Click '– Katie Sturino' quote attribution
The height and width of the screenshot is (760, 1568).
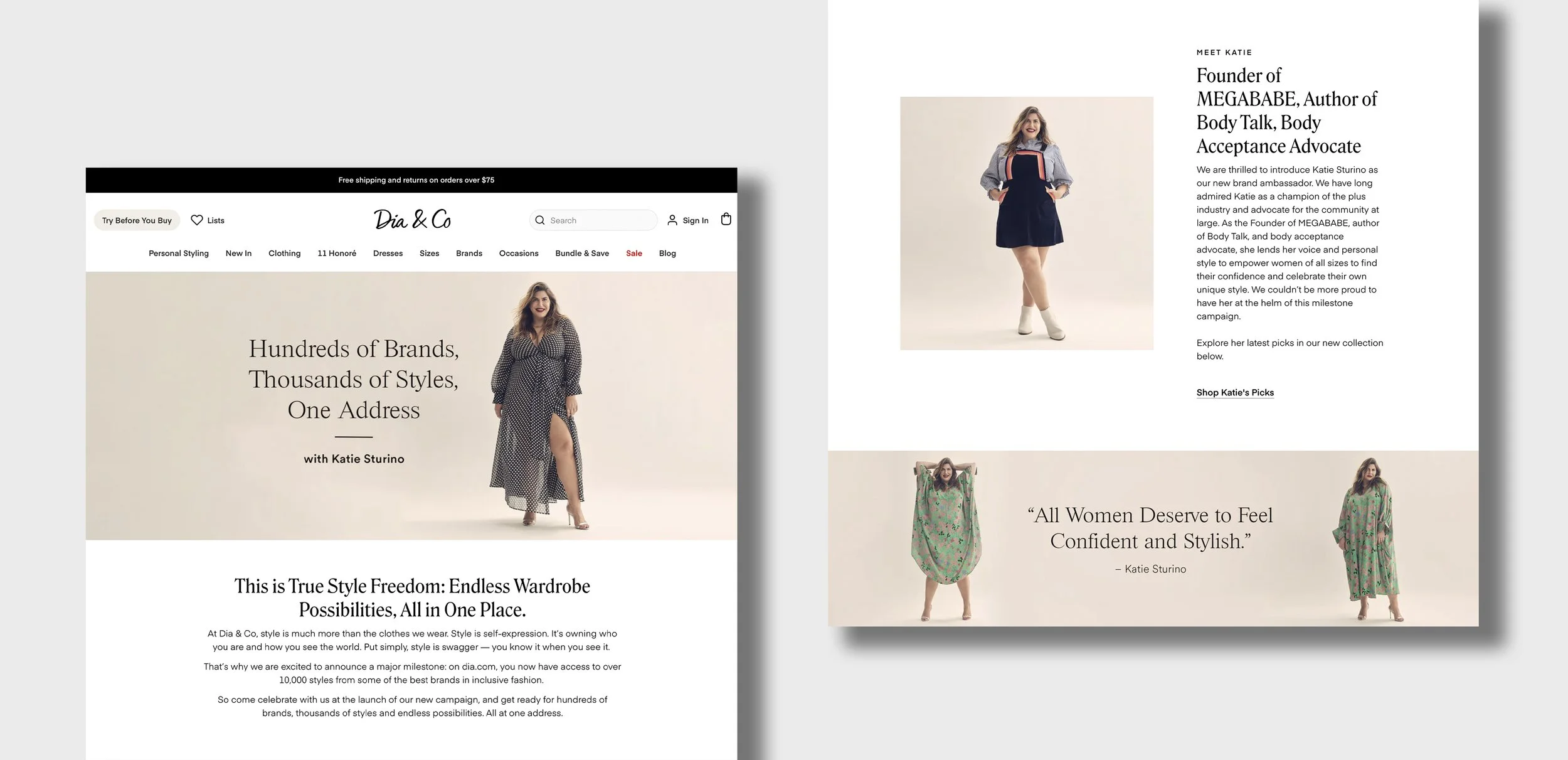coord(1150,569)
